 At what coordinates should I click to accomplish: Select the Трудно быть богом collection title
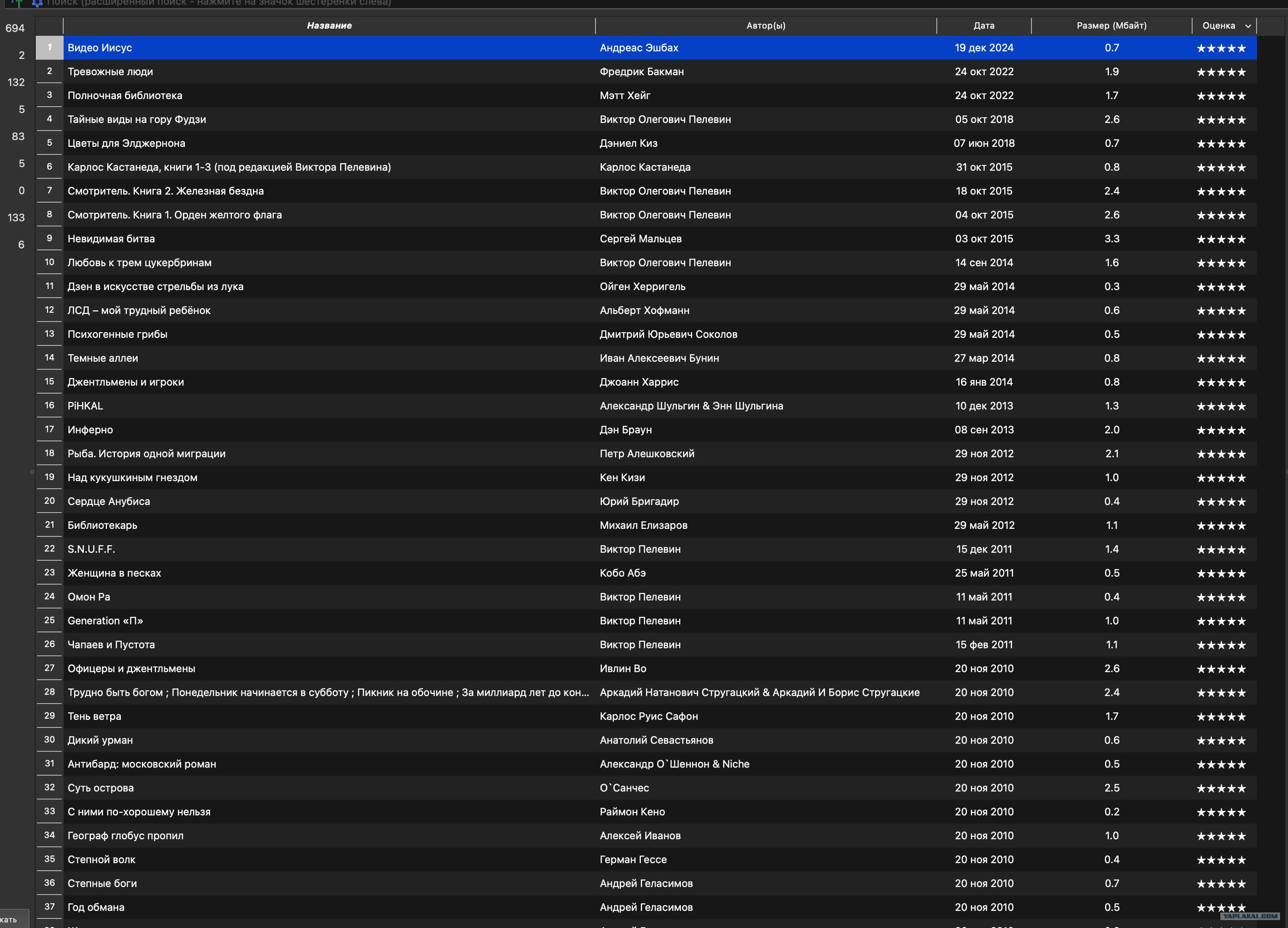coord(328,692)
